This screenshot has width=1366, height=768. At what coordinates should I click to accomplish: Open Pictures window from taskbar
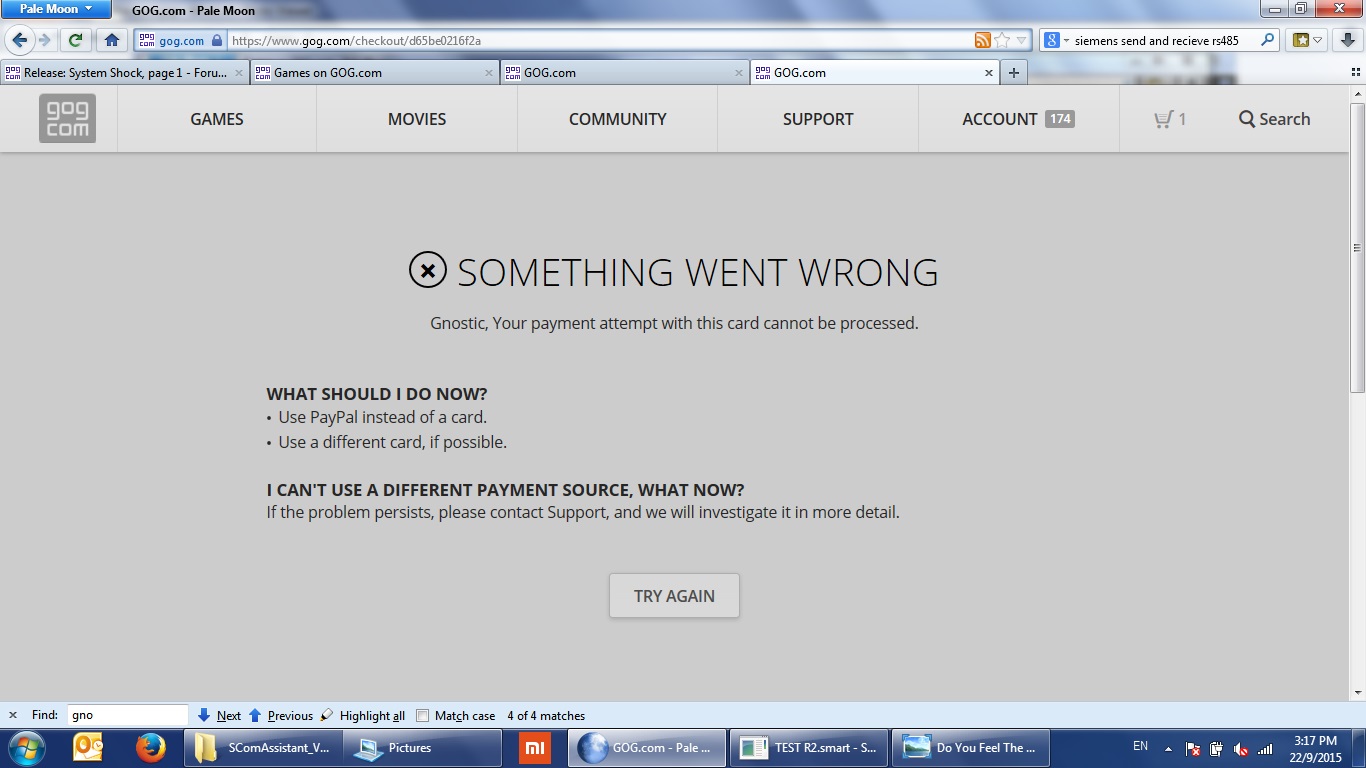click(x=422, y=747)
